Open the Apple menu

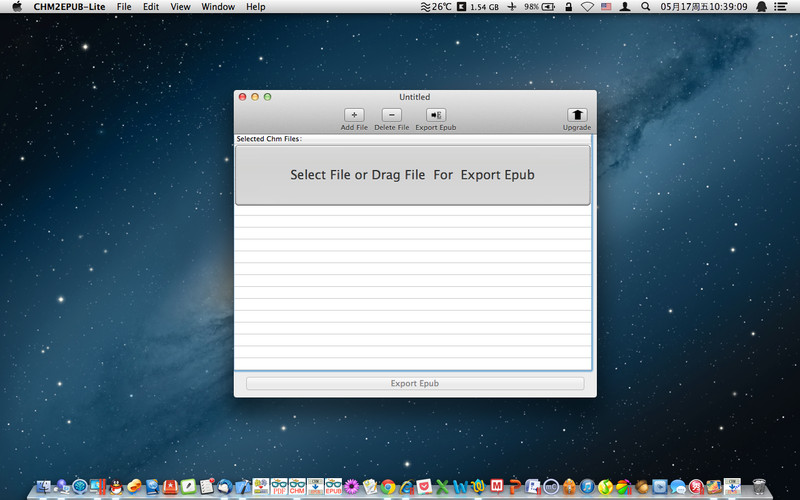point(17,7)
